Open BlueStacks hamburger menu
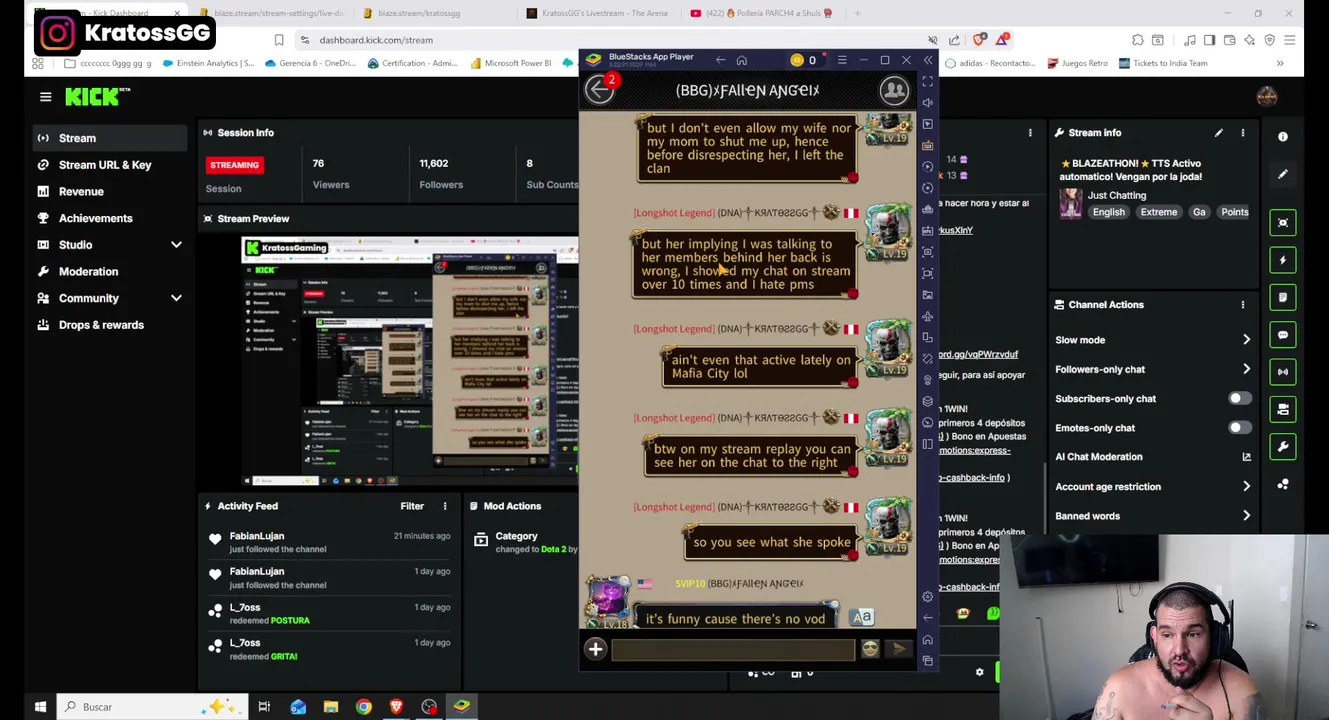This screenshot has width=1329, height=720. [841, 61]
